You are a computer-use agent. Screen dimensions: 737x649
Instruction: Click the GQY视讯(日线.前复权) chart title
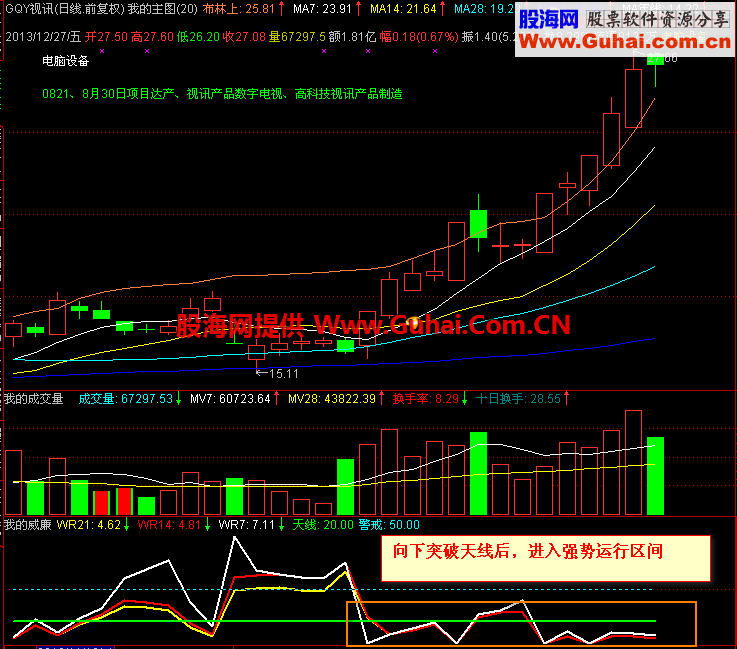coord(65,9)
